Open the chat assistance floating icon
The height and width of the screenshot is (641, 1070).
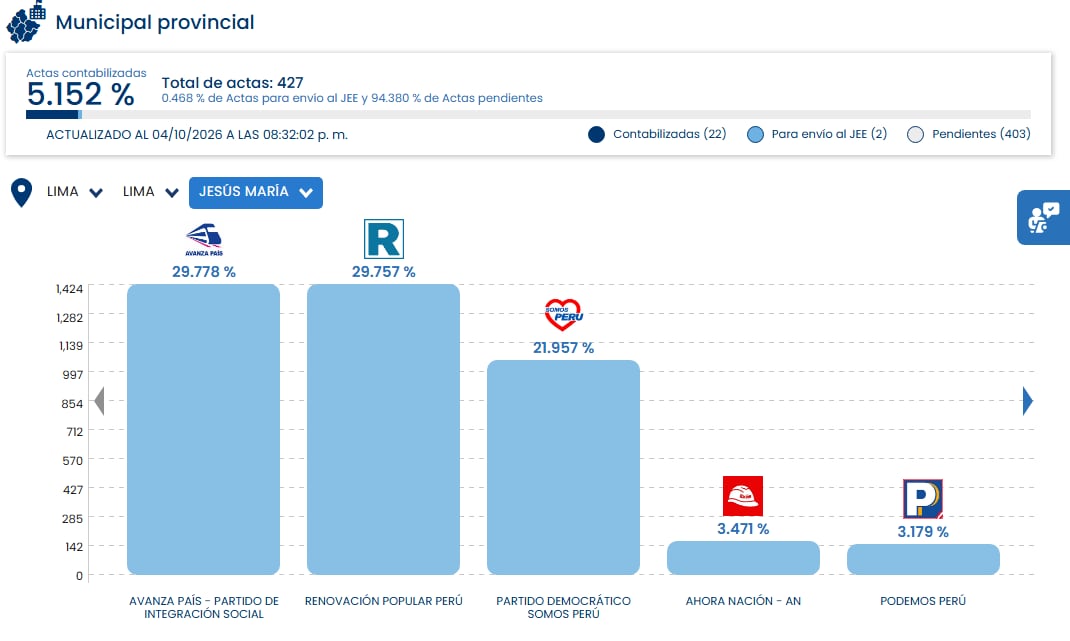coord(1043,217)
